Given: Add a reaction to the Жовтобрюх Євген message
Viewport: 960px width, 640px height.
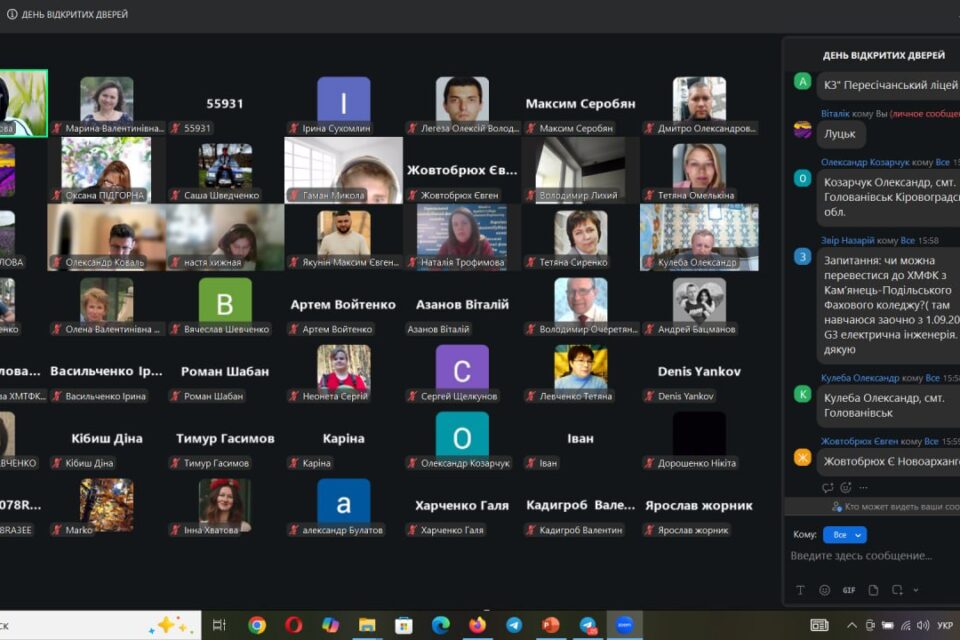Looking at the screenshot, I should pyautogui.click(x=846, y=488).
